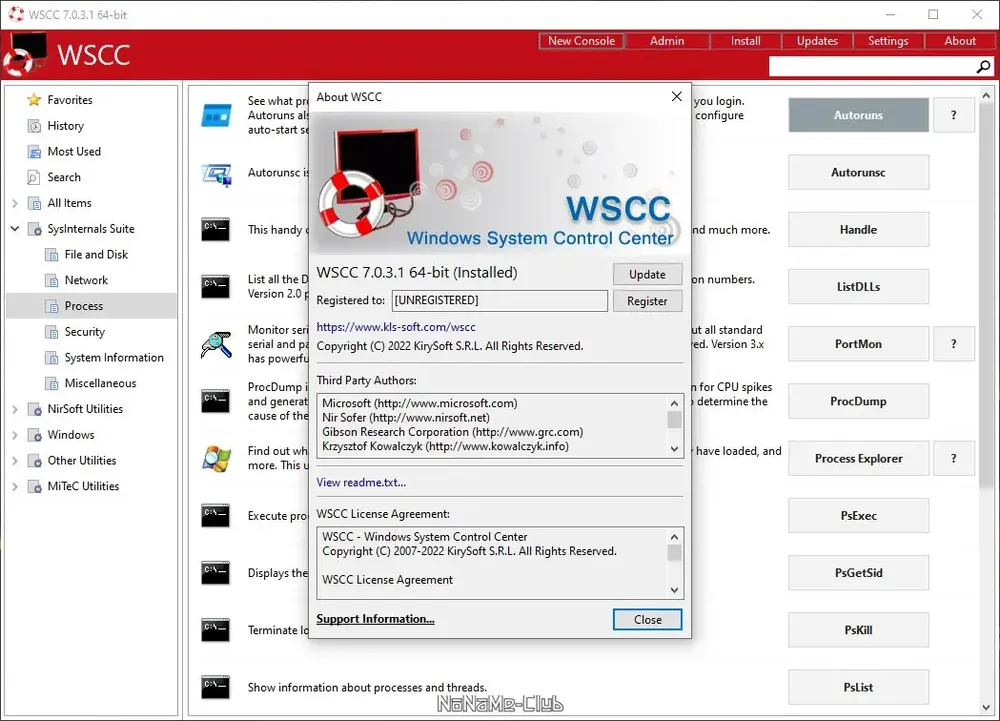
Task: Select Miscellaneous in the sidebar tree
Action: (100, 383)
